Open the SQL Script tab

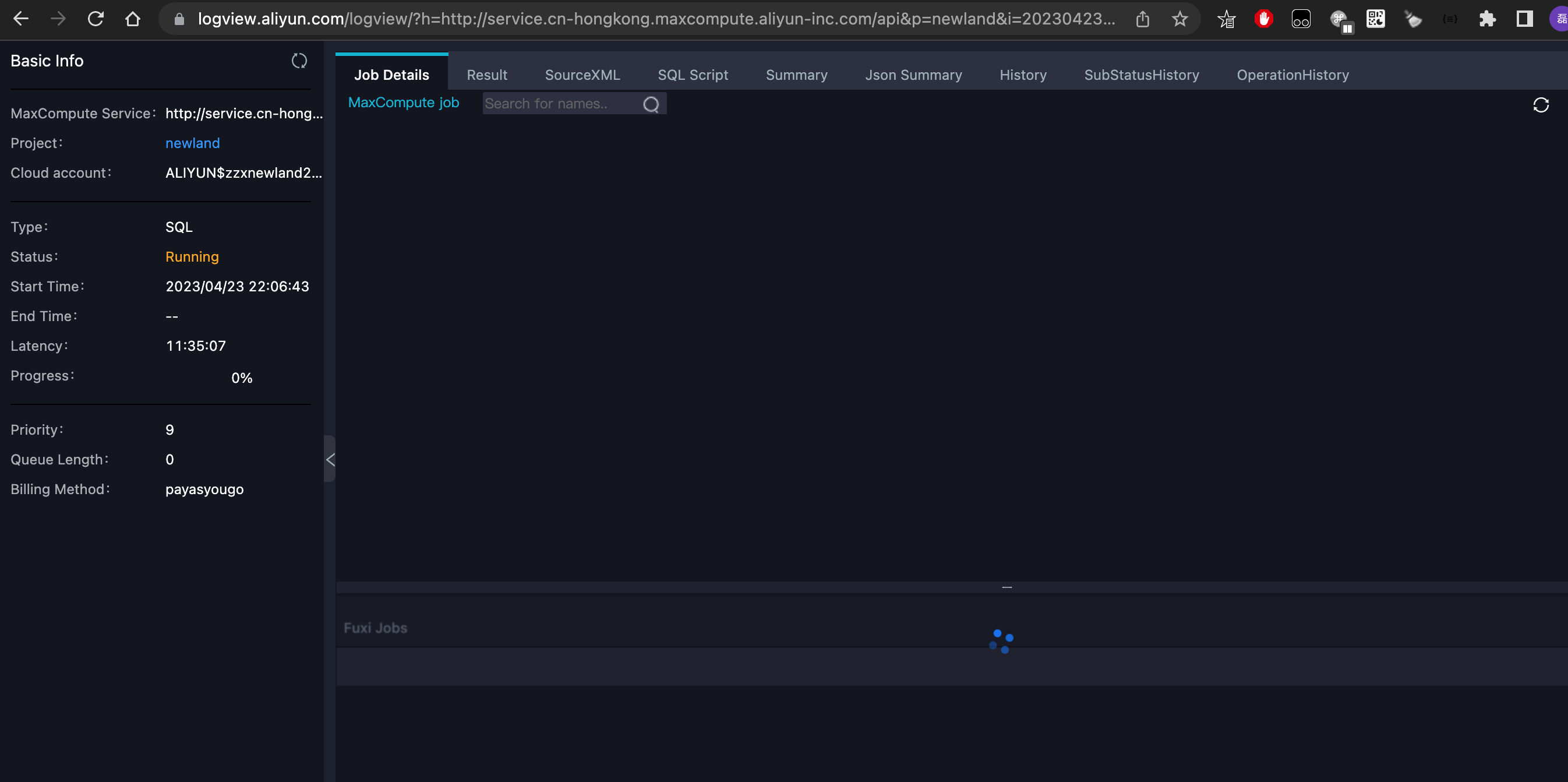click(x=692, y=75)
